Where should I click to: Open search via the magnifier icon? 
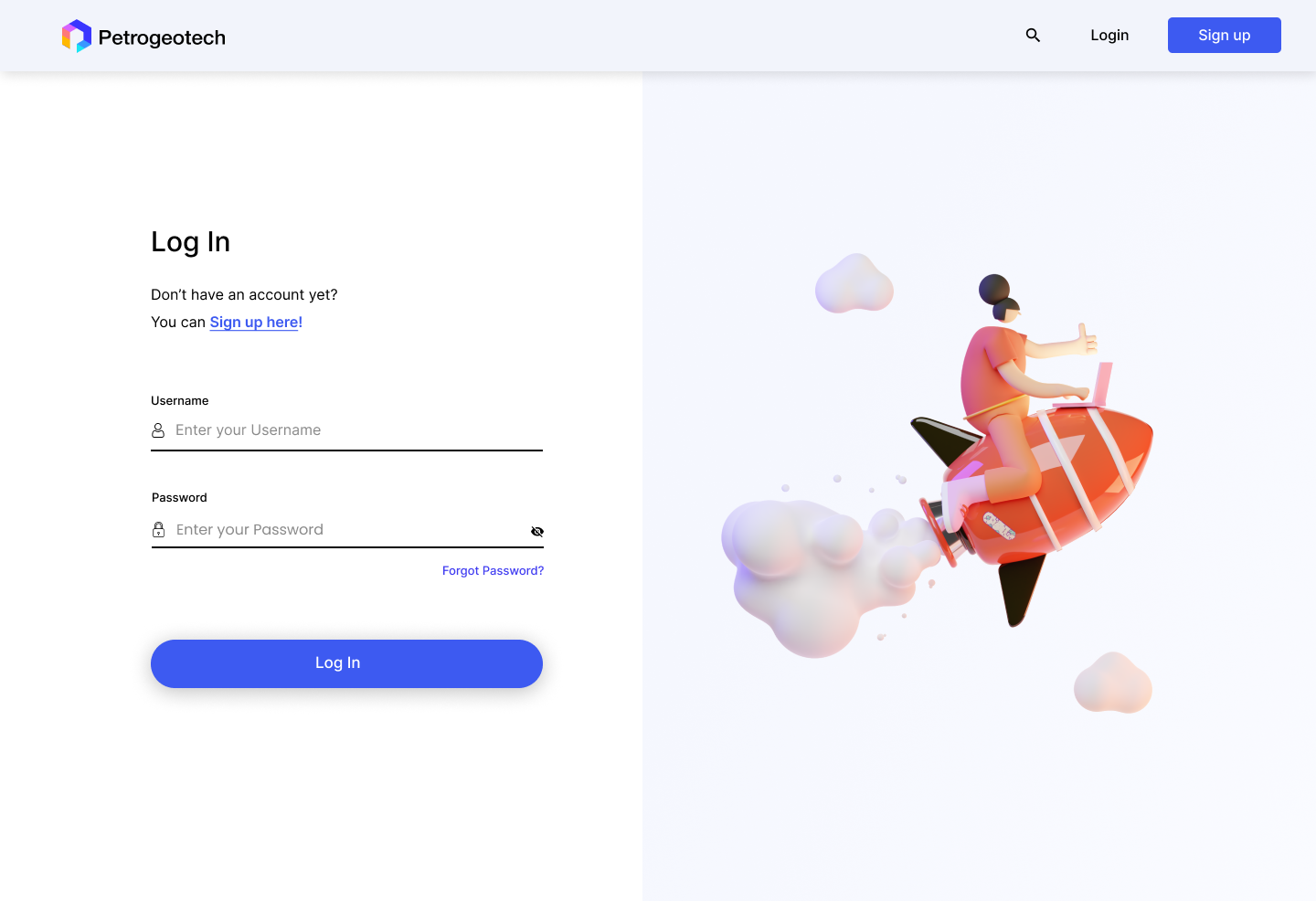point(1033,36)
